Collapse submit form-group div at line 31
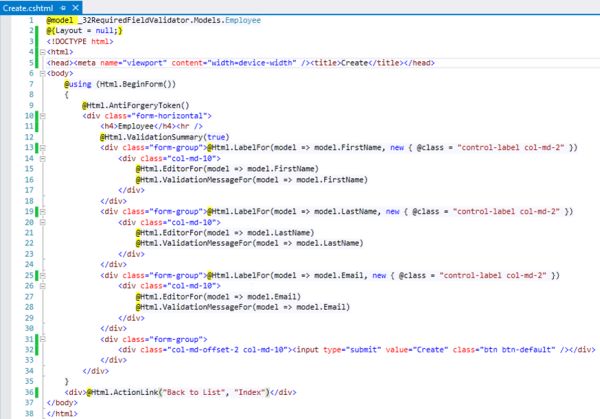 (x=42, y=339)
